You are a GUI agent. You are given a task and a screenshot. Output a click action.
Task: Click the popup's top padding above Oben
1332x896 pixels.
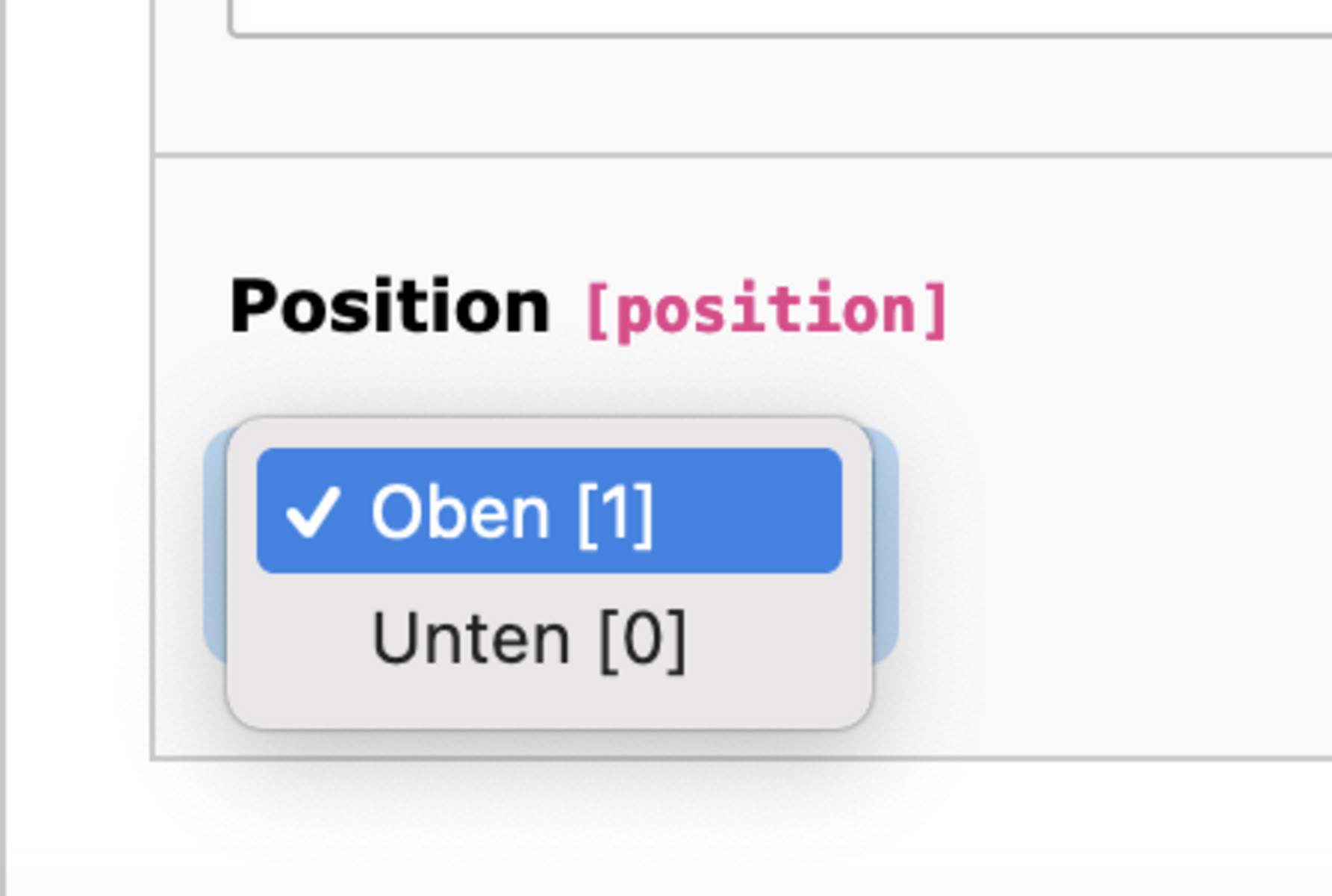[549, 433]
